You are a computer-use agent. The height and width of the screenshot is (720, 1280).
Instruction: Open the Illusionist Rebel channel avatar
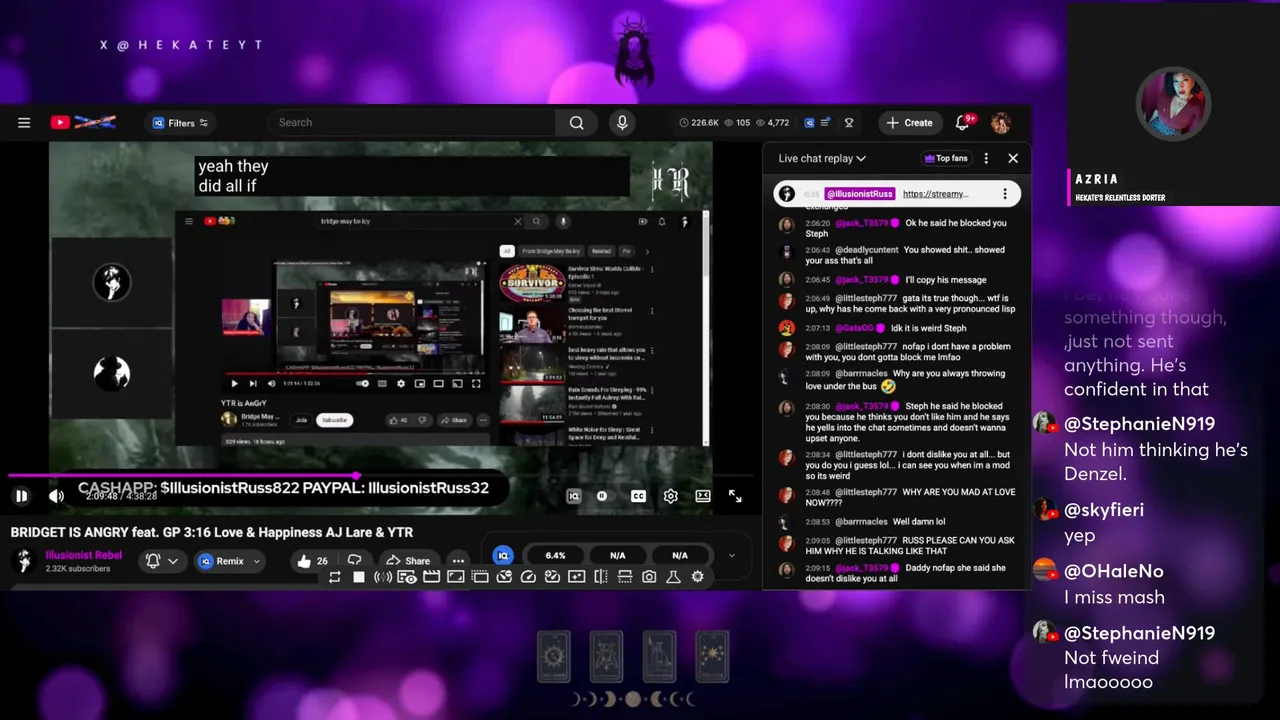pos(23,561)
